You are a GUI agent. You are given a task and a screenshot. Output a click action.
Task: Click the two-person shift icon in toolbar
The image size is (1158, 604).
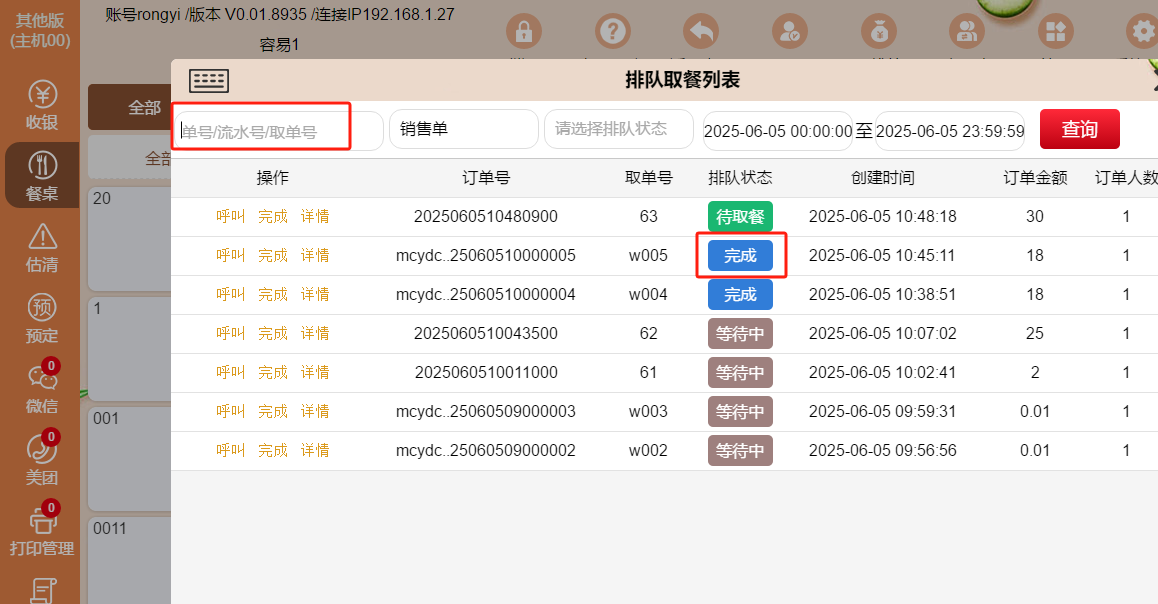coord(967,32)
